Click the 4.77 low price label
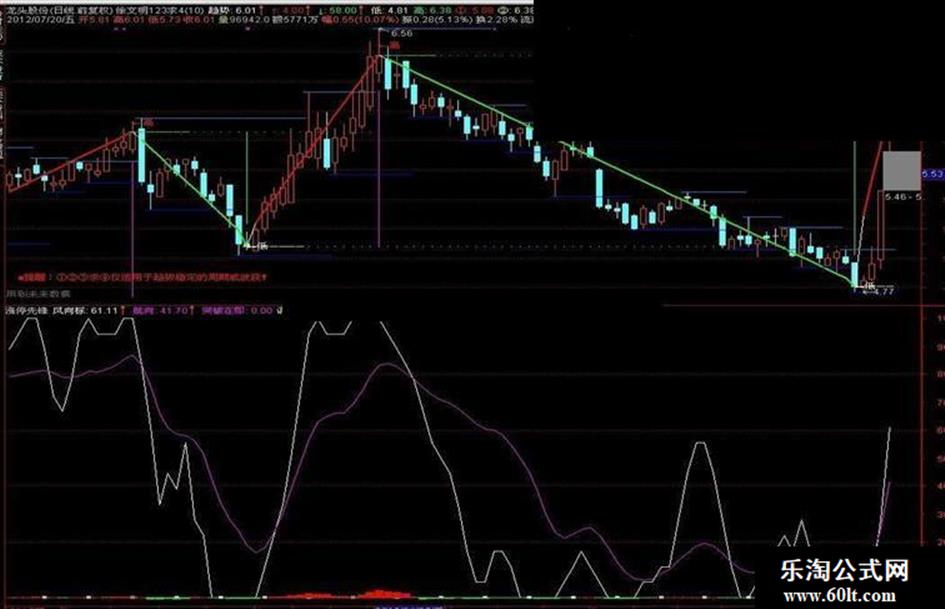Screen dimensions: 945x609 click(x=884, y=291)
